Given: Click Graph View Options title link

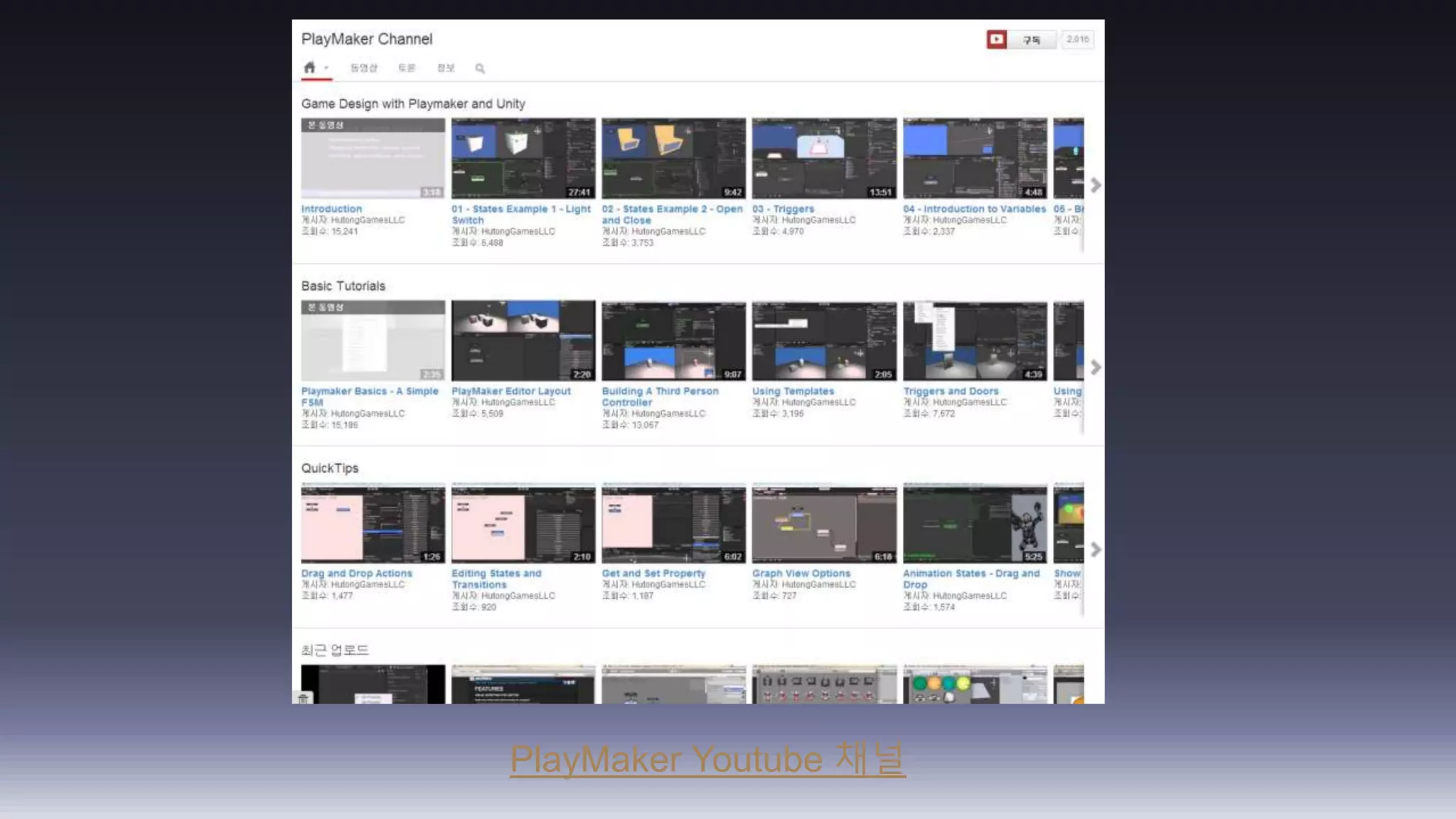Looking at the screenshot, I should pos(801,573).
